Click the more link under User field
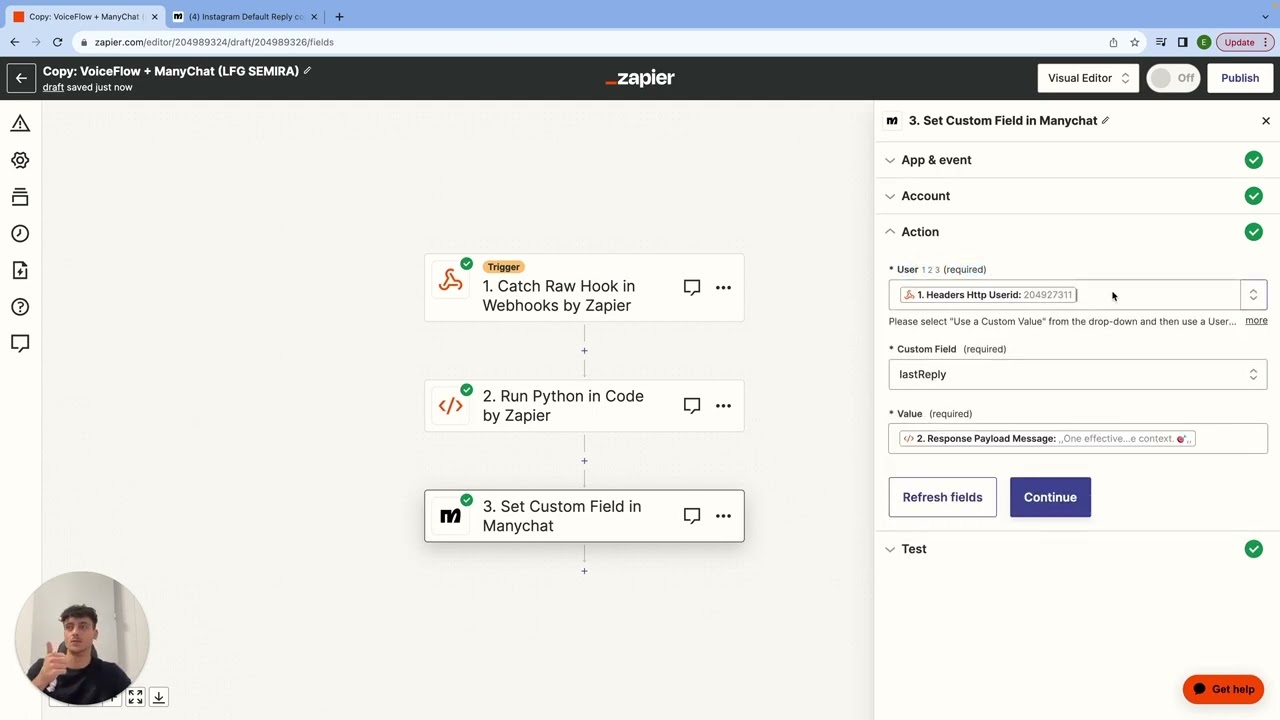Image resolution: width=1280 pixels, height=720 pixels. [x=1256, y=321]
